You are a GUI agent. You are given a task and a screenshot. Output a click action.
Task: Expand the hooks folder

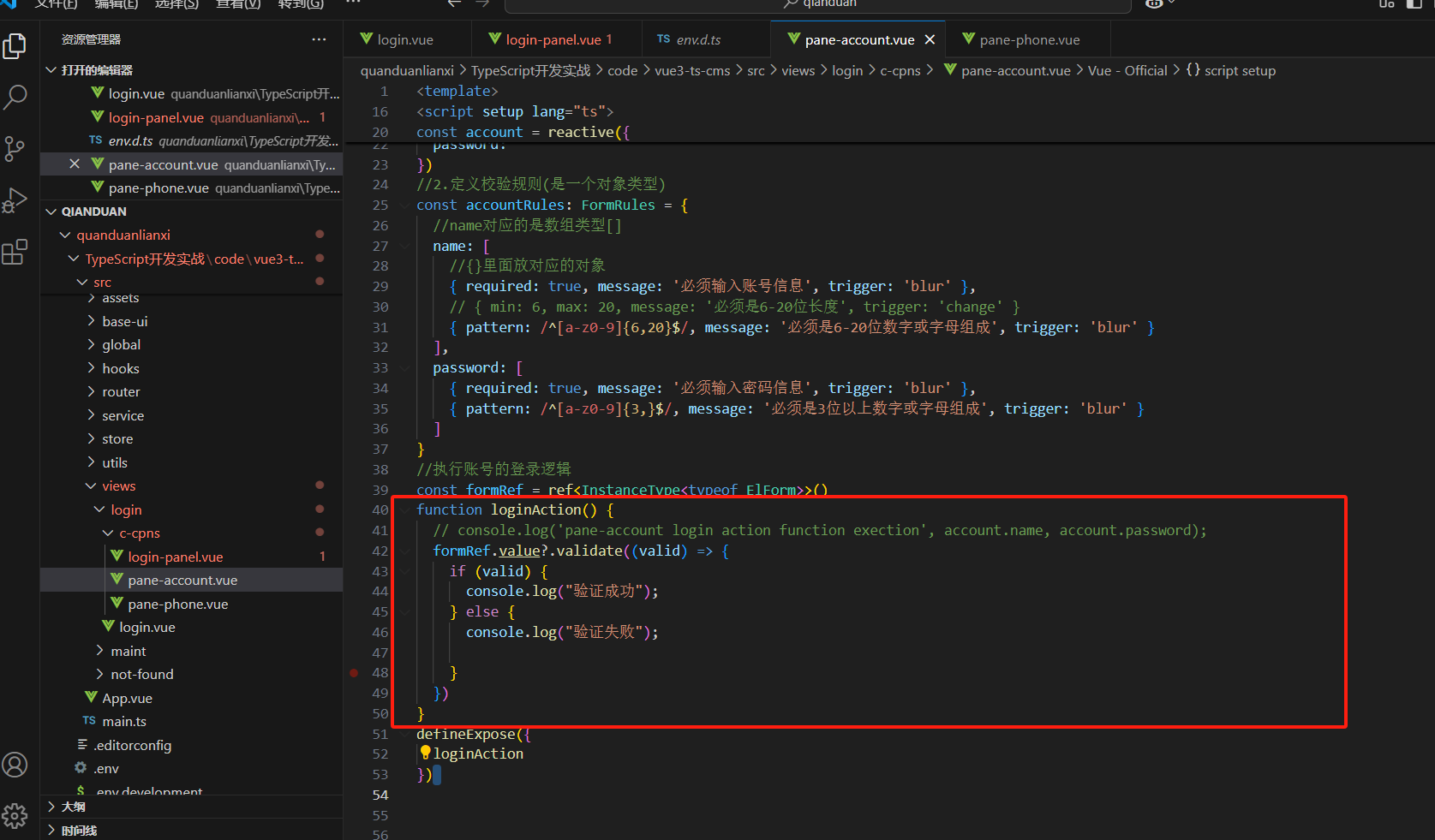[191, 368]
